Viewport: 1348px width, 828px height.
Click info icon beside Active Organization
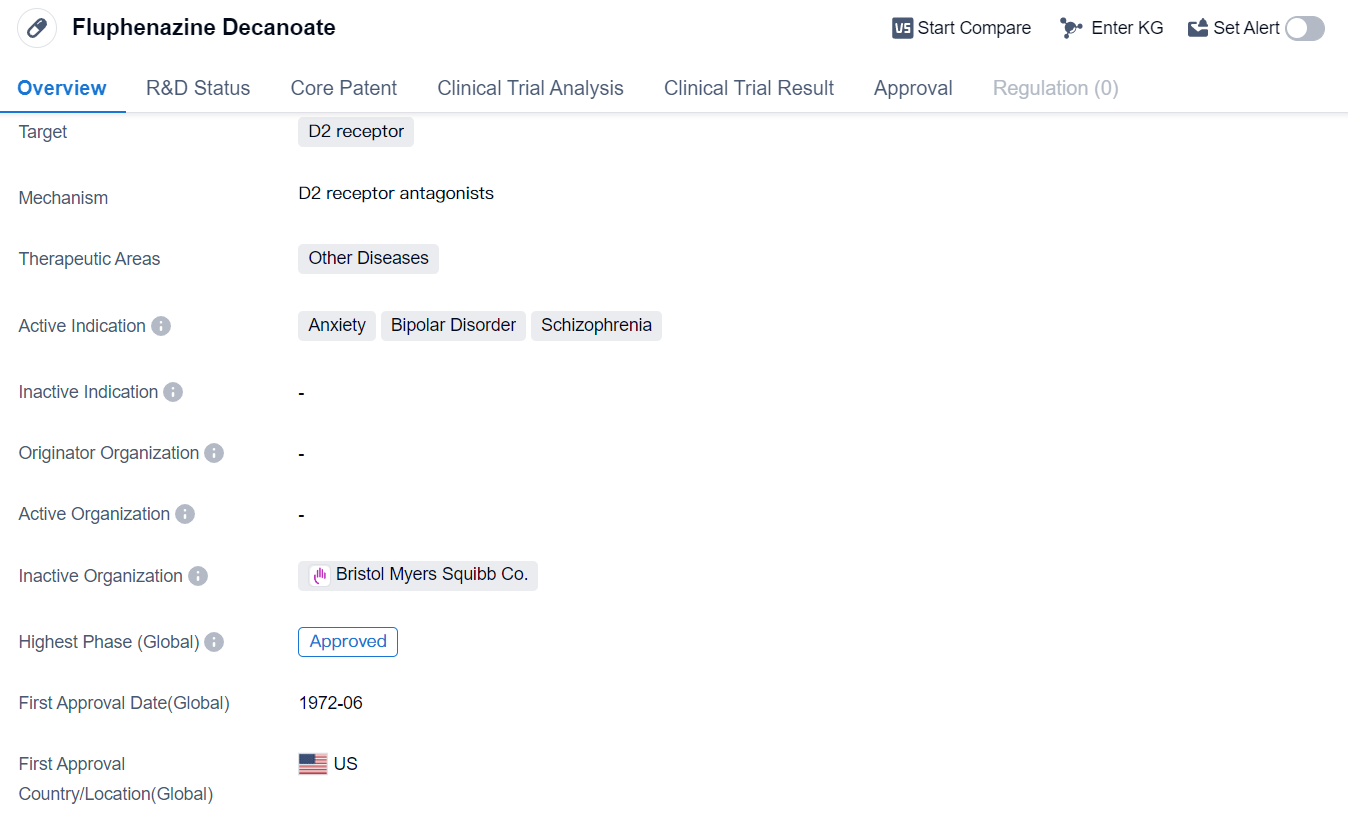coord(185,514)
